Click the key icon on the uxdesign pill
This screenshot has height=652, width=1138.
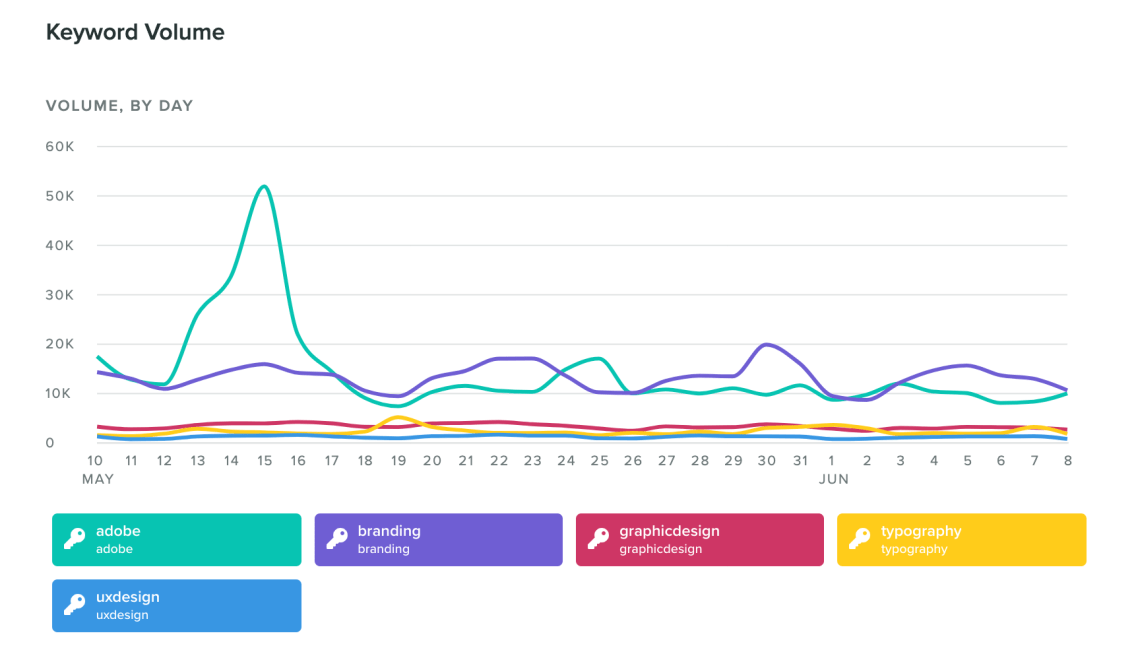click(72, 605)
